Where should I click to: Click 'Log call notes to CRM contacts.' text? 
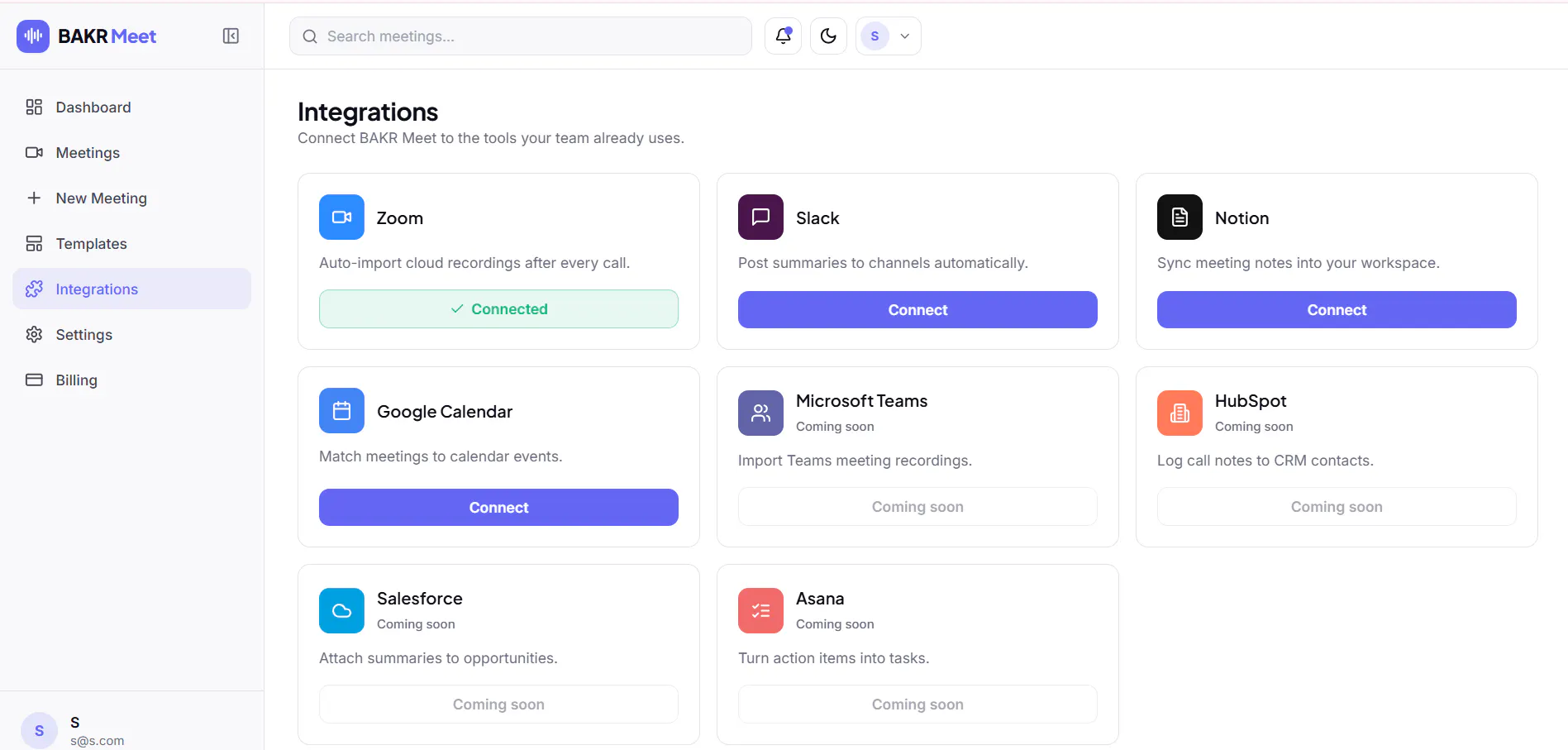coord(1265,460)
